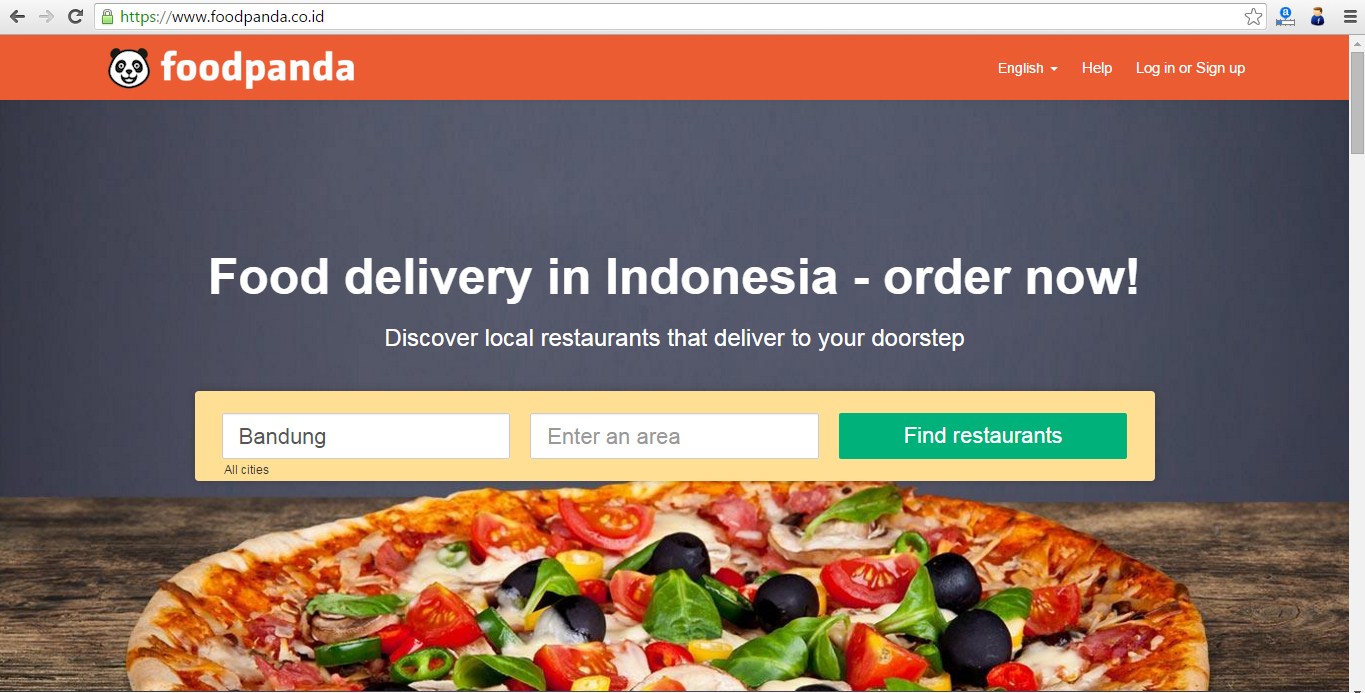Click the address bar URL

[x=222, y=17]
